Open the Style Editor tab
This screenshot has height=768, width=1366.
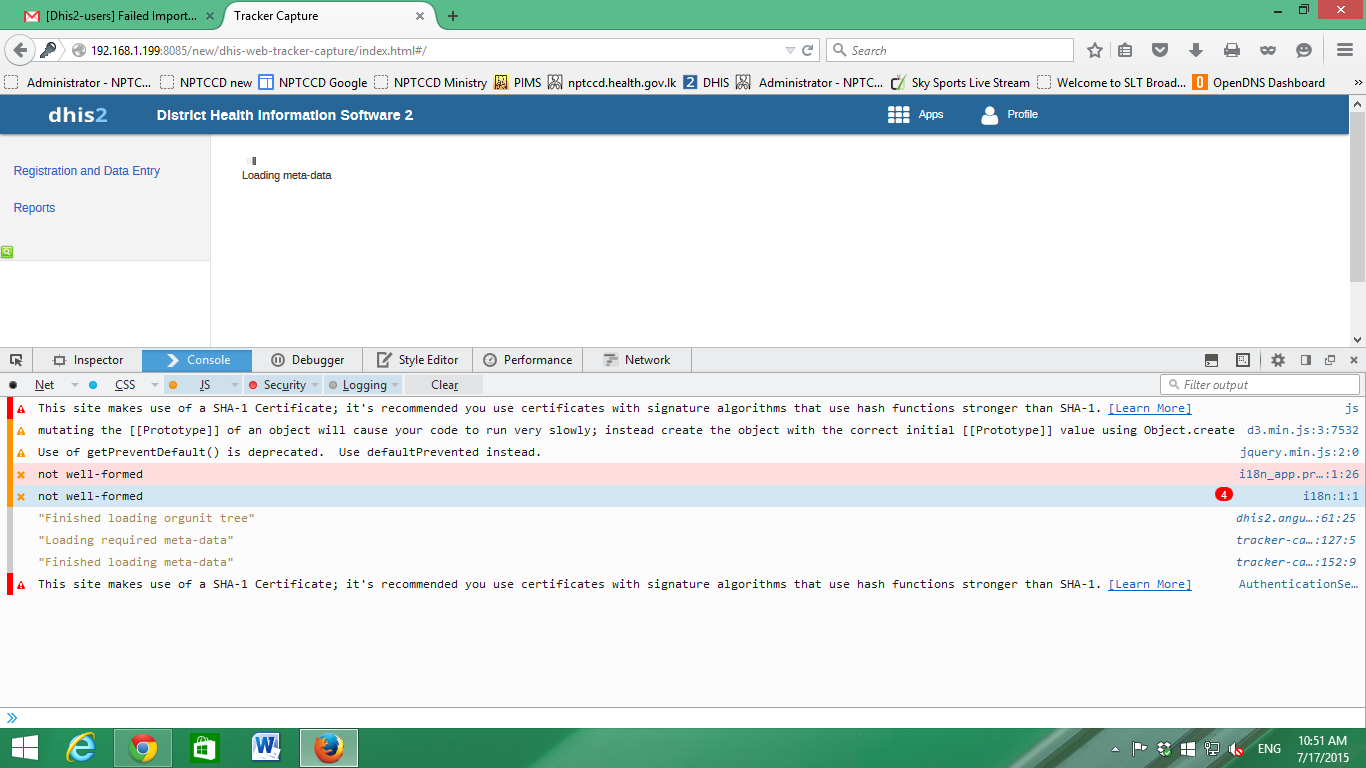417,360
